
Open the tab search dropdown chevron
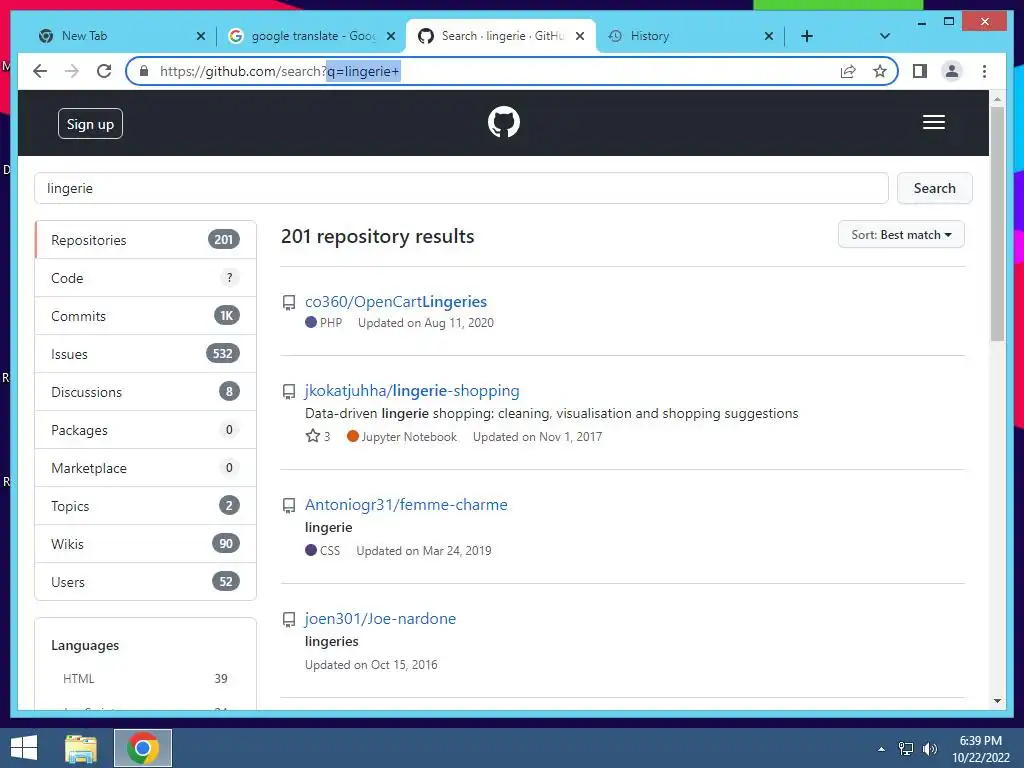point(885,36)
